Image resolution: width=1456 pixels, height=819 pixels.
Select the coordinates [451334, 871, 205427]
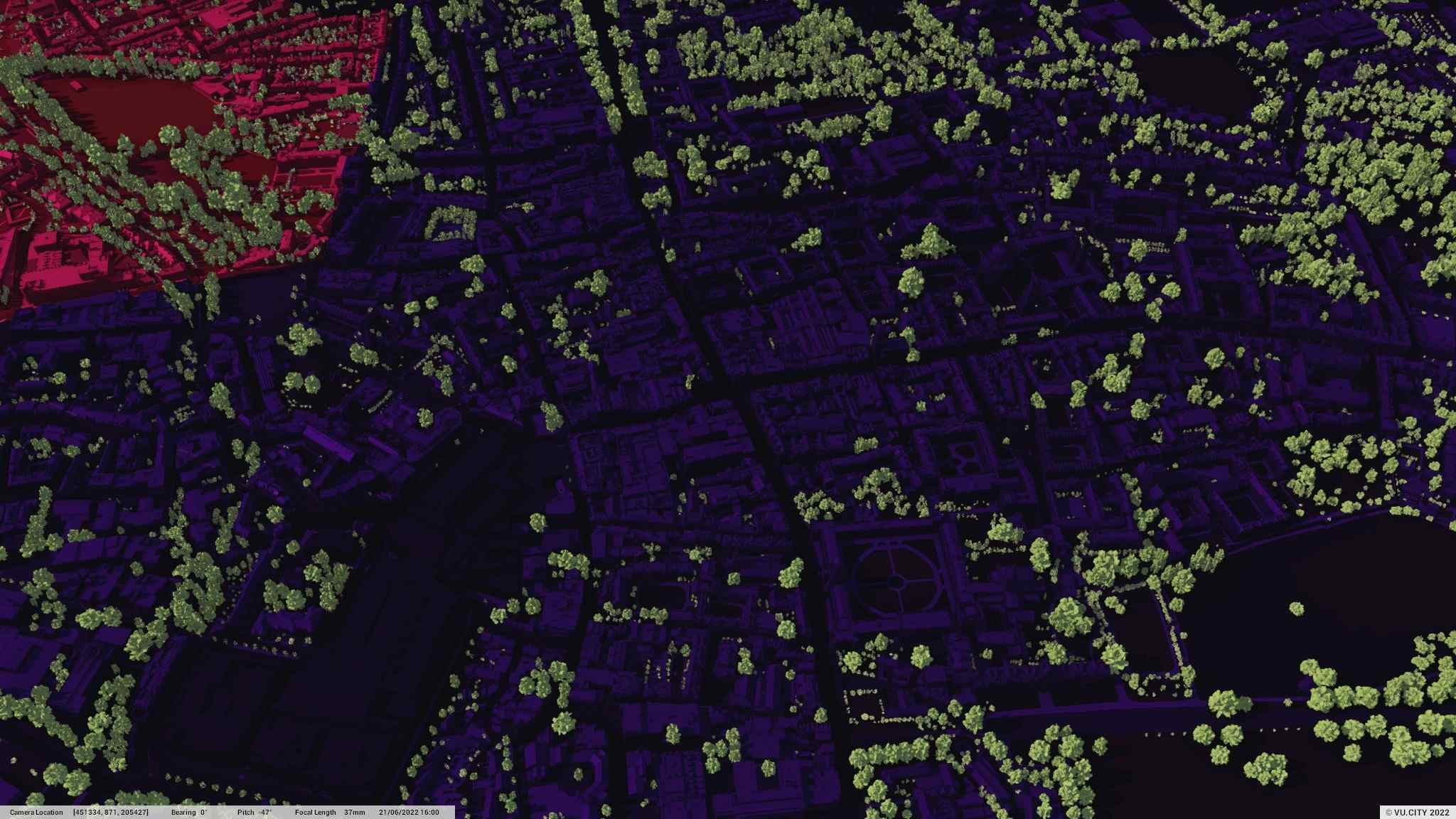click(x=111, y=812)
